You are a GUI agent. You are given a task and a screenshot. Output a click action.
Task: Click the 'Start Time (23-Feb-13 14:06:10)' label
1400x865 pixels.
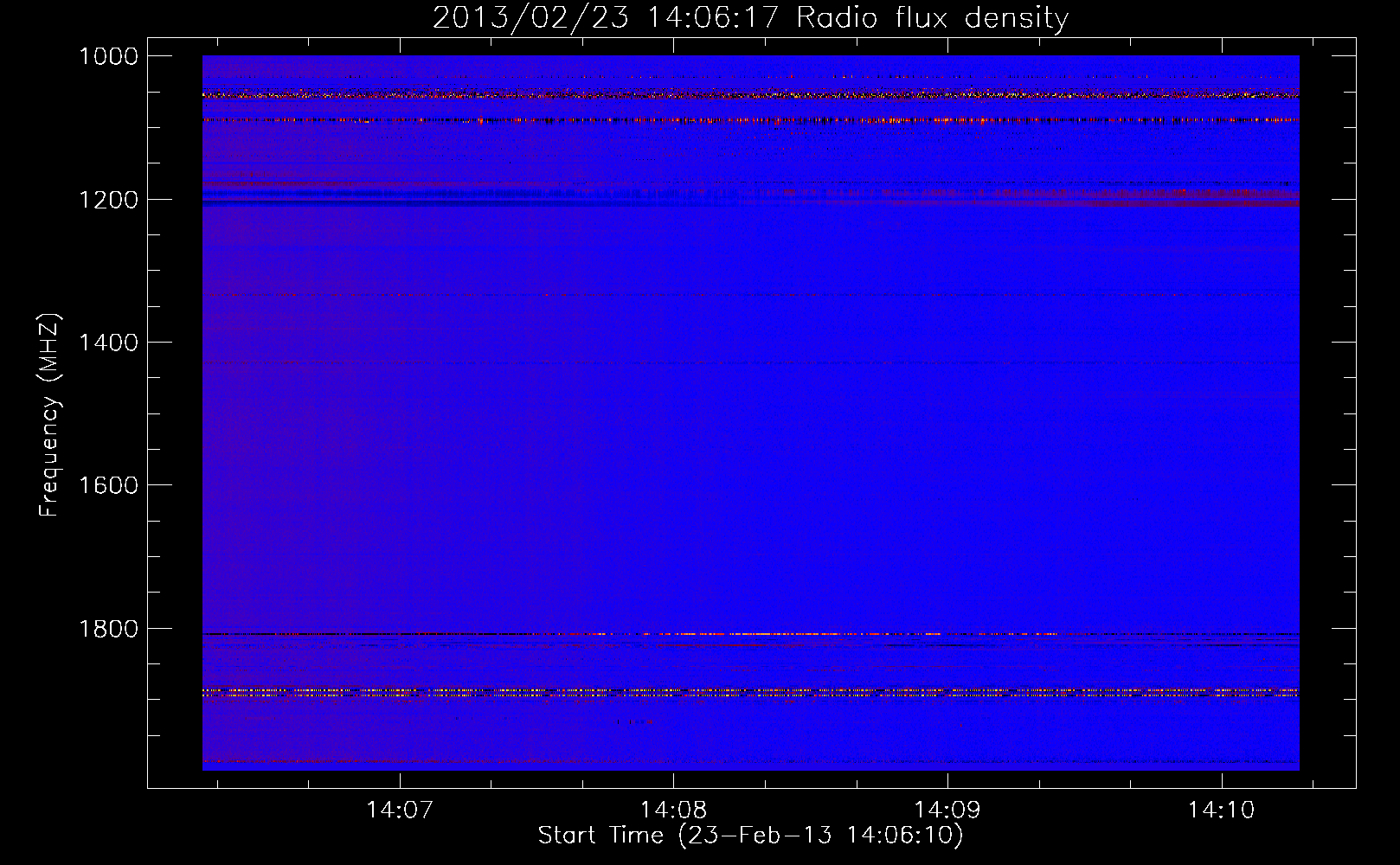[x=750, y=836]
